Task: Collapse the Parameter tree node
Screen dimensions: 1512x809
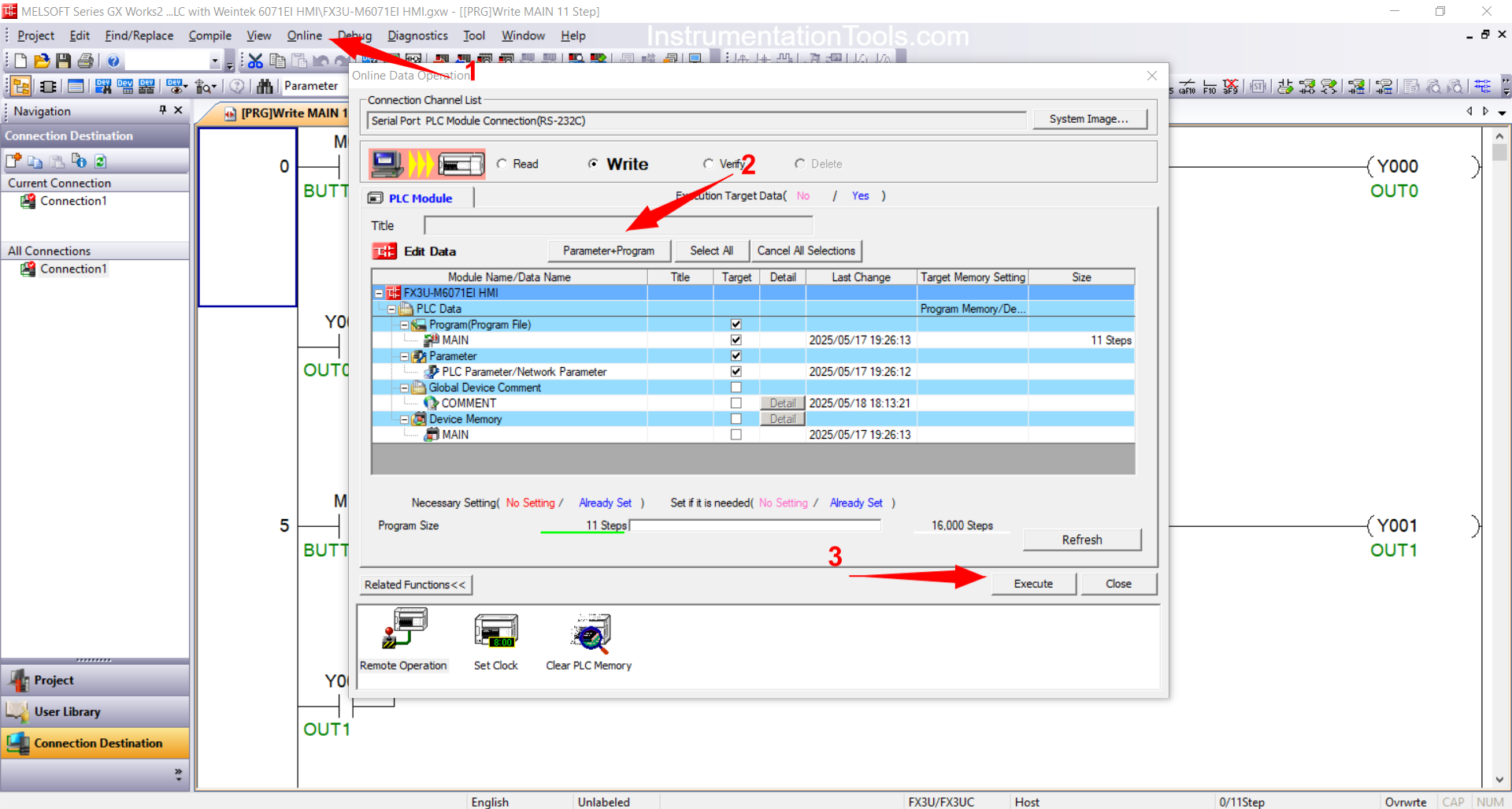Action: 404,356
